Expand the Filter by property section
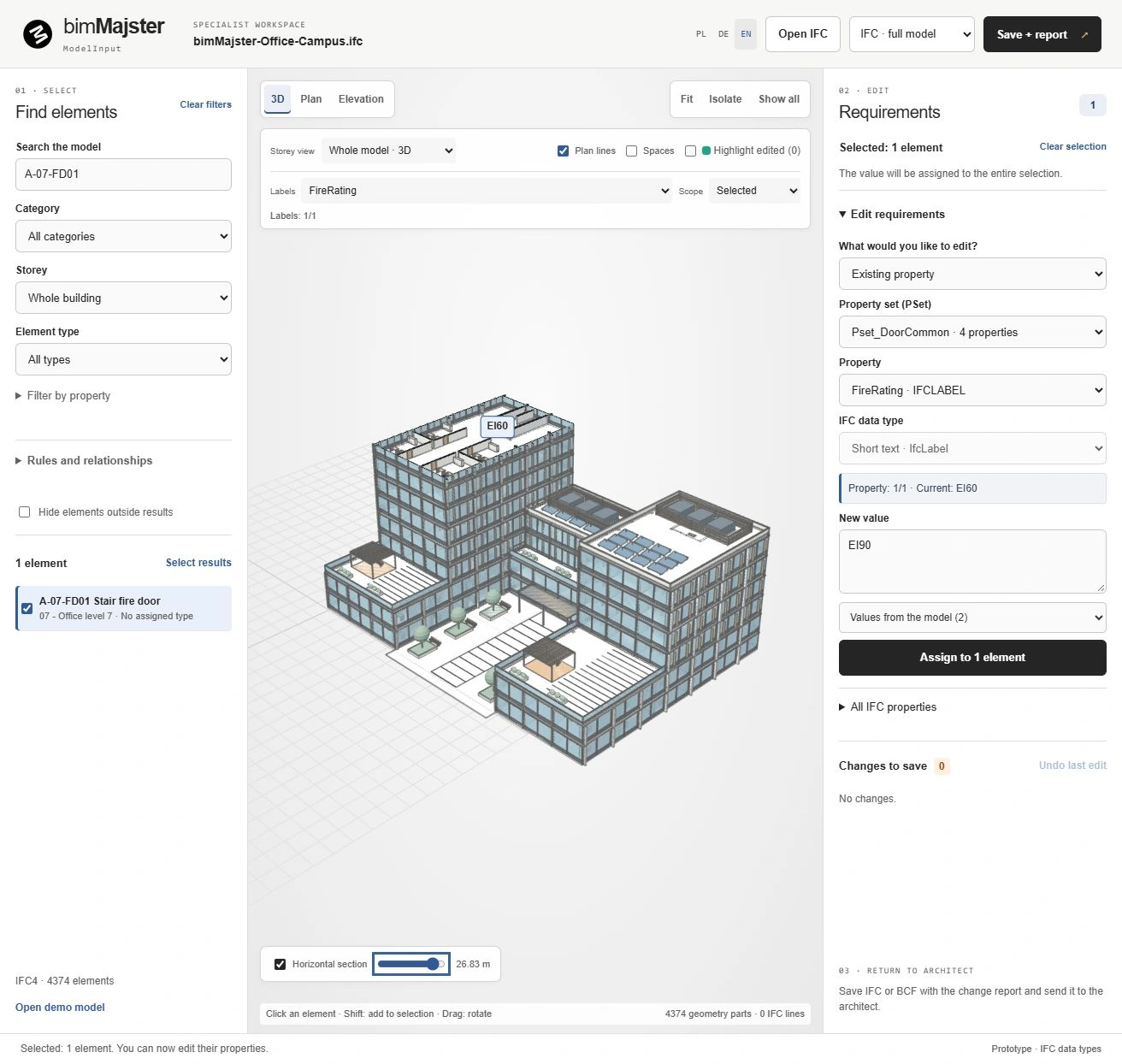This screenshot has width=1122, height=1064. click(x=63, y=396)
